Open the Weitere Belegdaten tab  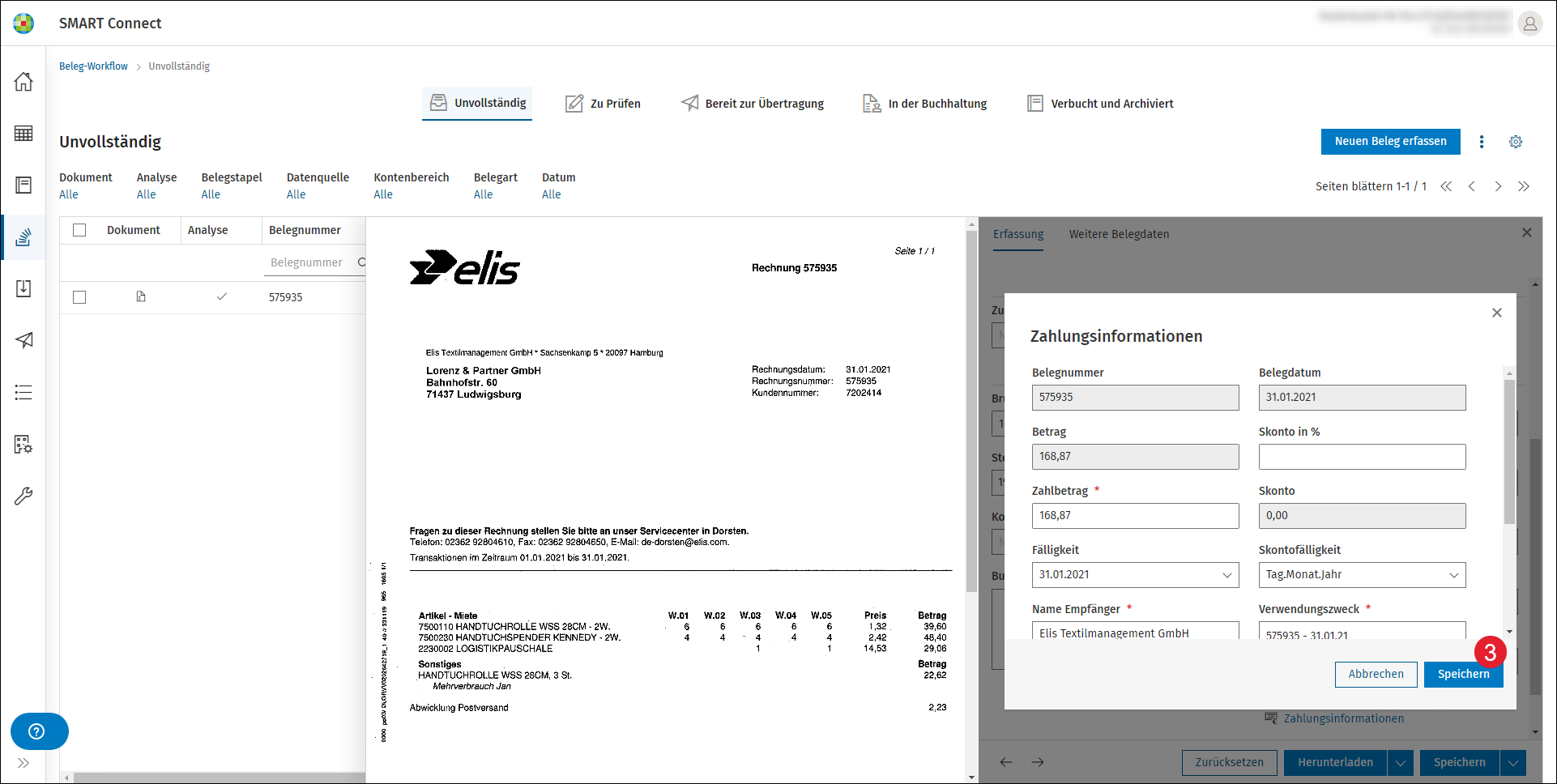1119,234
